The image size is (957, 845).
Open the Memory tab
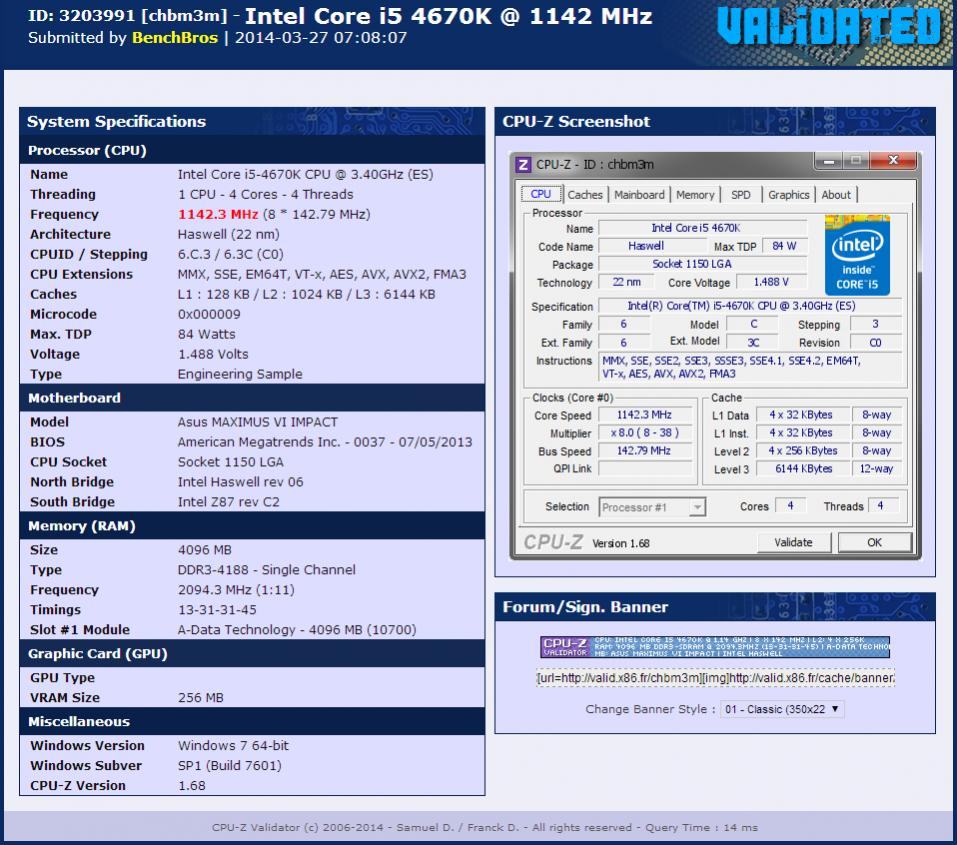pyautogui.click(x=695, y=195)
